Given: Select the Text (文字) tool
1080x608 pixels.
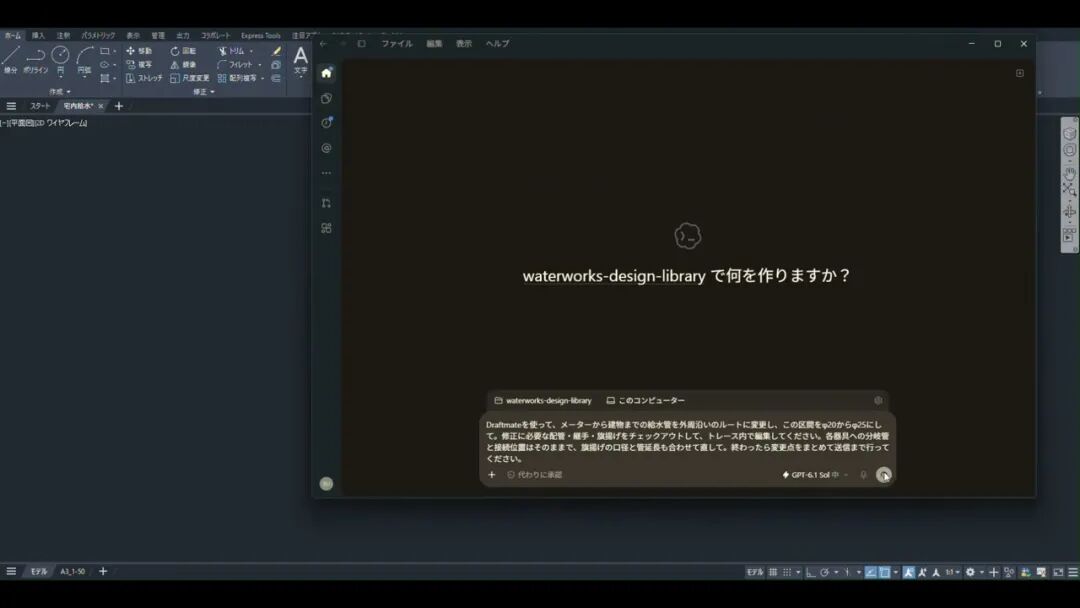Looking at the screenshot, I should coord(300,59).
